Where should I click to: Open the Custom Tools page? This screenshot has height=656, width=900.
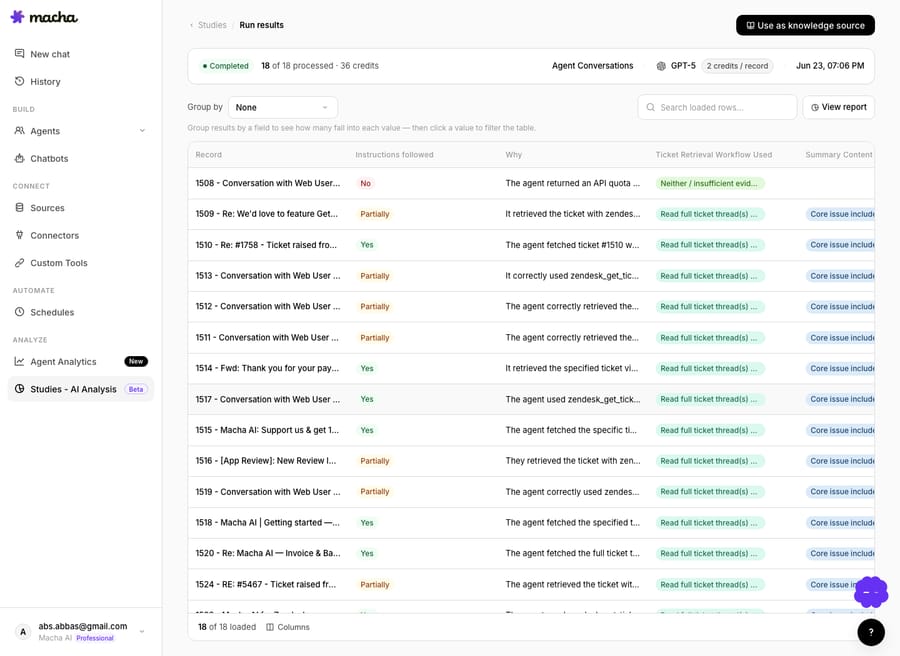tap(81, 263)
